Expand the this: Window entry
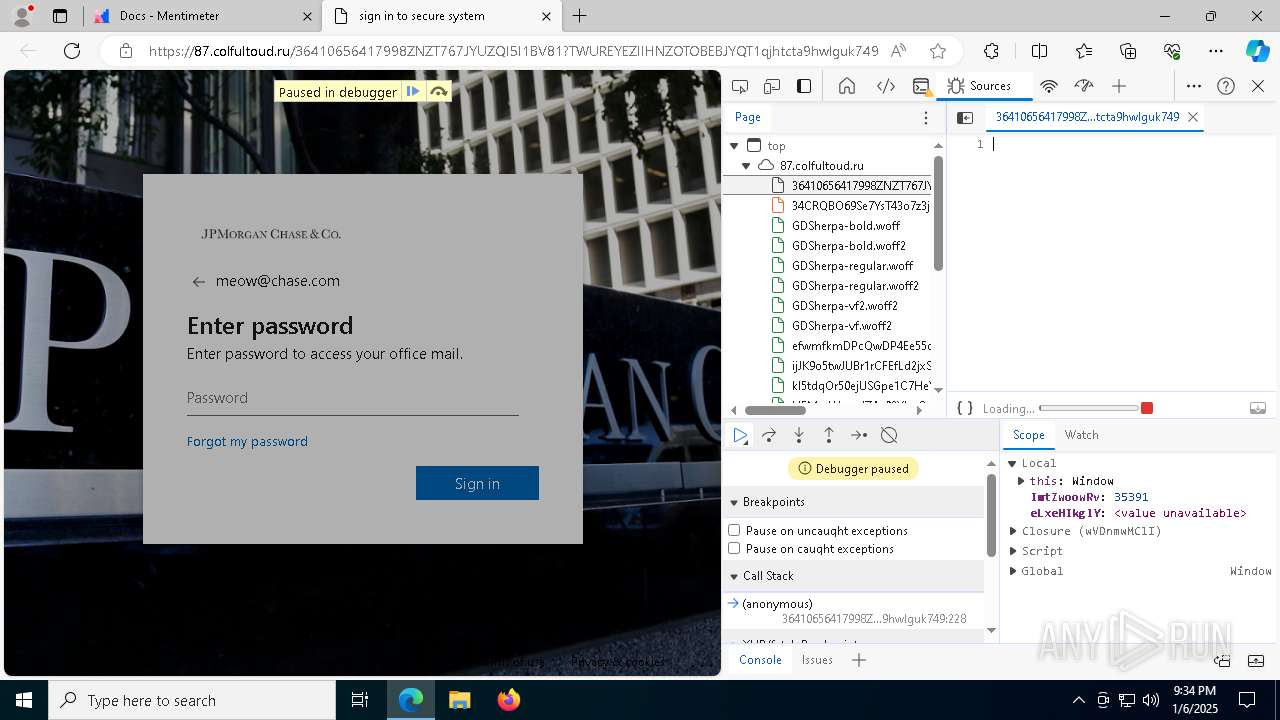 click(1021, 481)
